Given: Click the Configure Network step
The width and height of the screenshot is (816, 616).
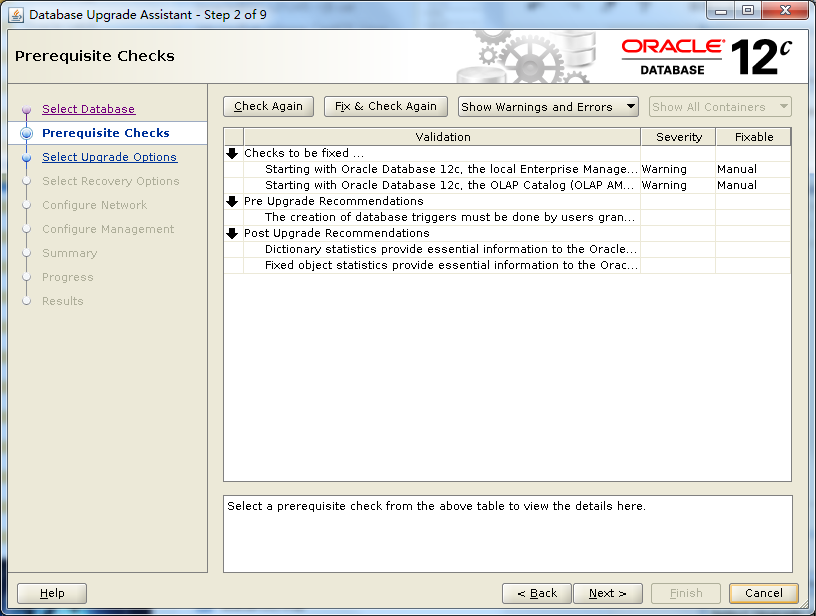Looking at the screenshot, I should click(95, 205).
